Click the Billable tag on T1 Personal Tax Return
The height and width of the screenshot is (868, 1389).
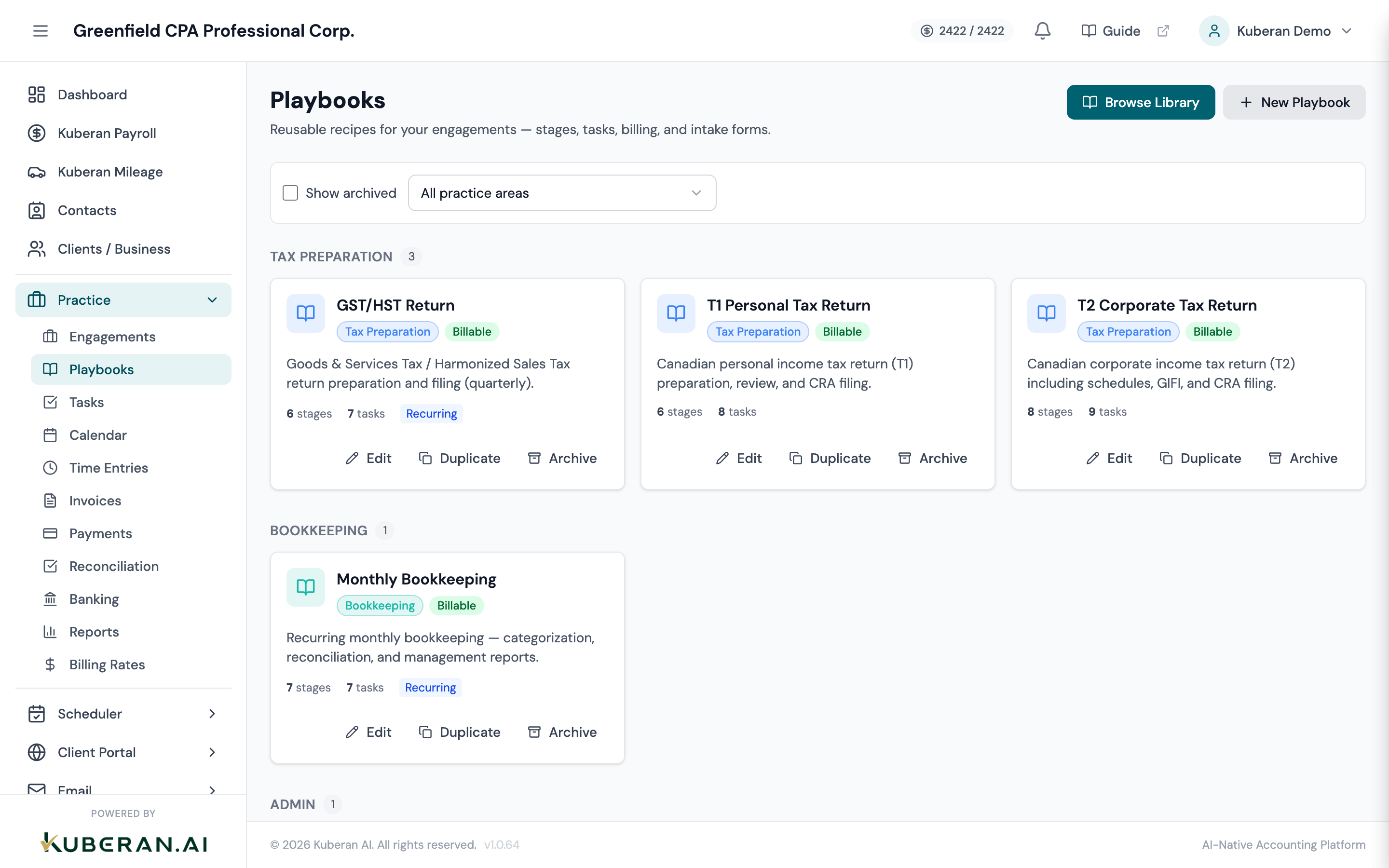(x=842, y=332)
